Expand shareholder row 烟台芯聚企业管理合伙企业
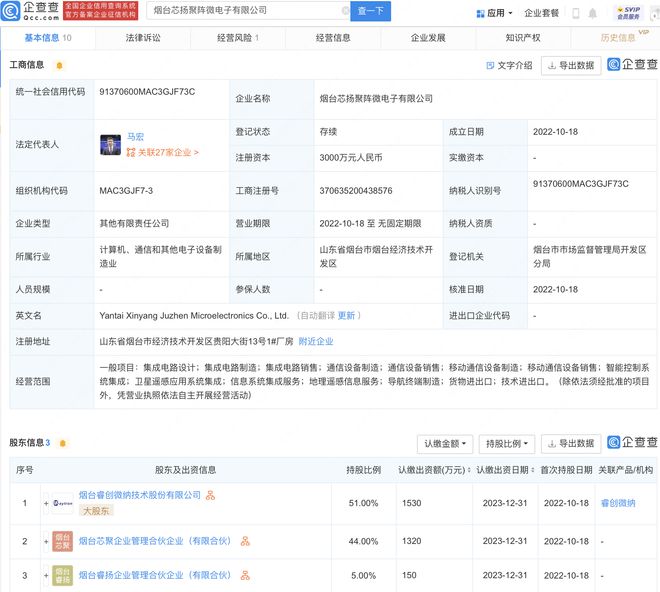This screenshot has width=660, height=592. [46, 541]
